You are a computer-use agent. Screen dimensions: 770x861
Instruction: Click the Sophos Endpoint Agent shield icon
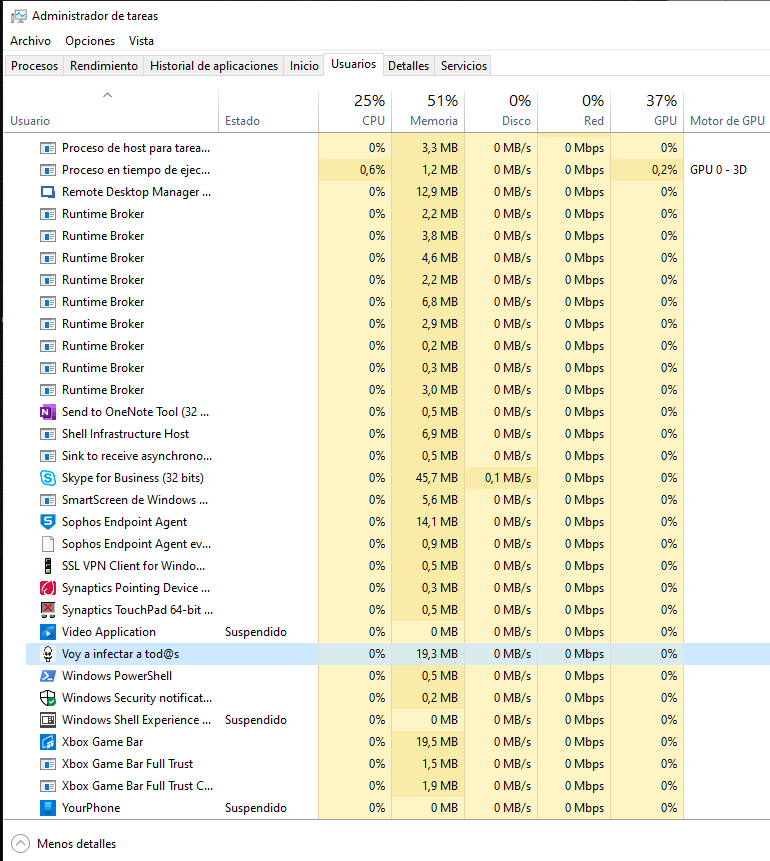pos(47,522)
